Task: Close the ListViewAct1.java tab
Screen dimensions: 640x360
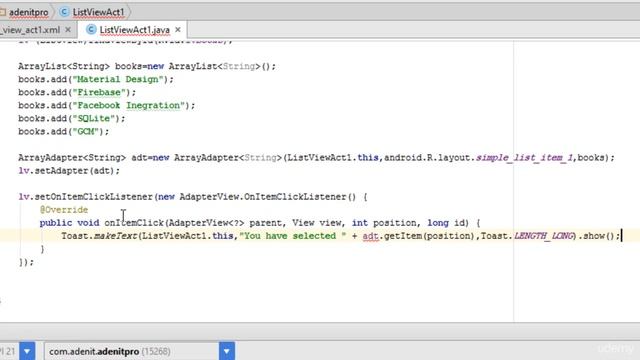Action: [x=178, y=30]
